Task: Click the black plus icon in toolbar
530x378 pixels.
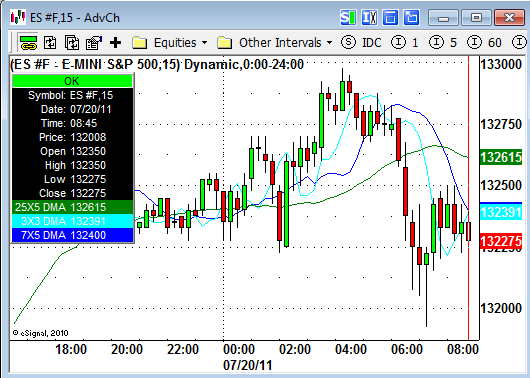Action: point(116,43)
